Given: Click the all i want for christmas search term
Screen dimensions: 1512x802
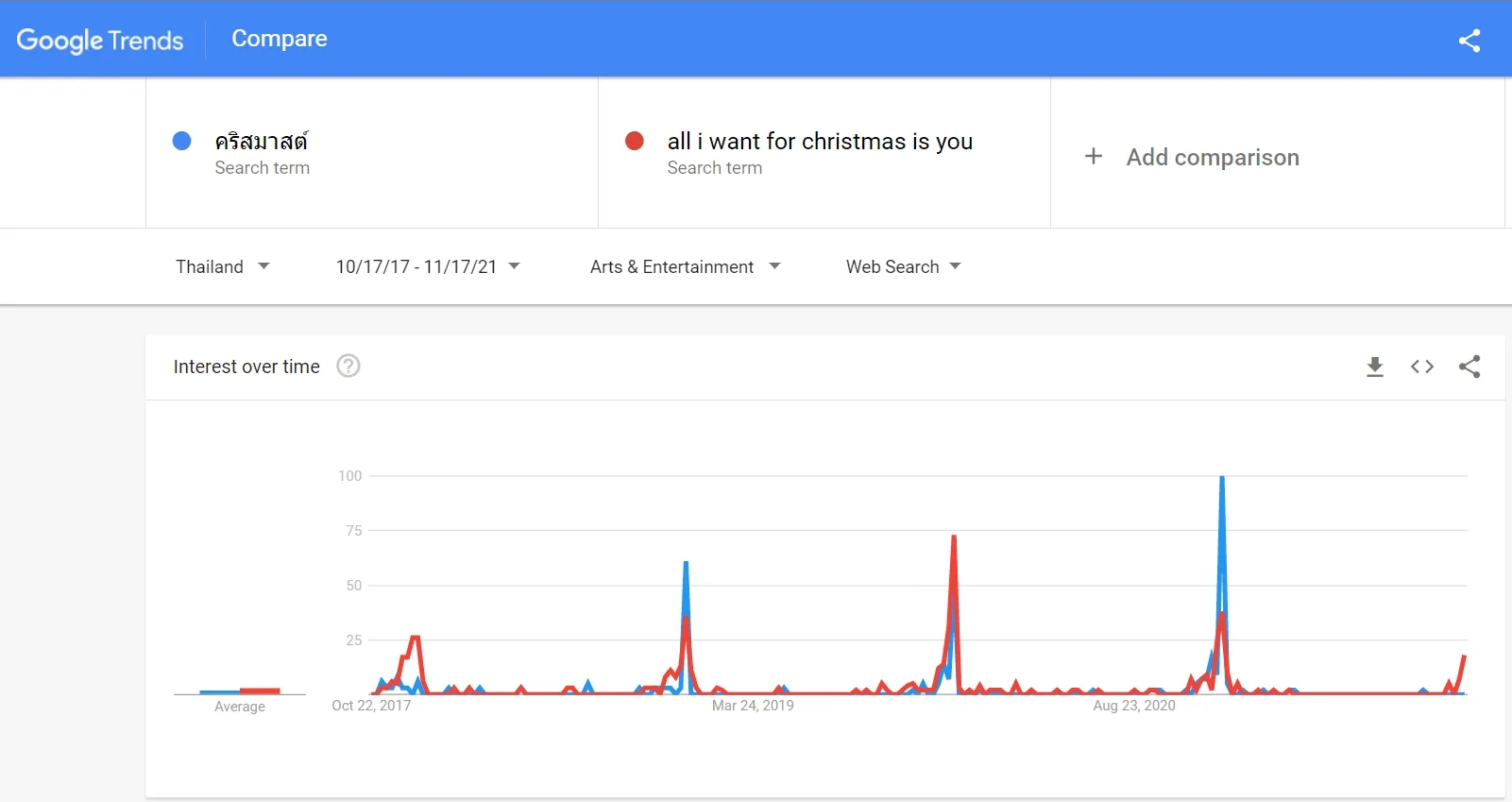Looking at the screenshot, I should click(820, 142).
